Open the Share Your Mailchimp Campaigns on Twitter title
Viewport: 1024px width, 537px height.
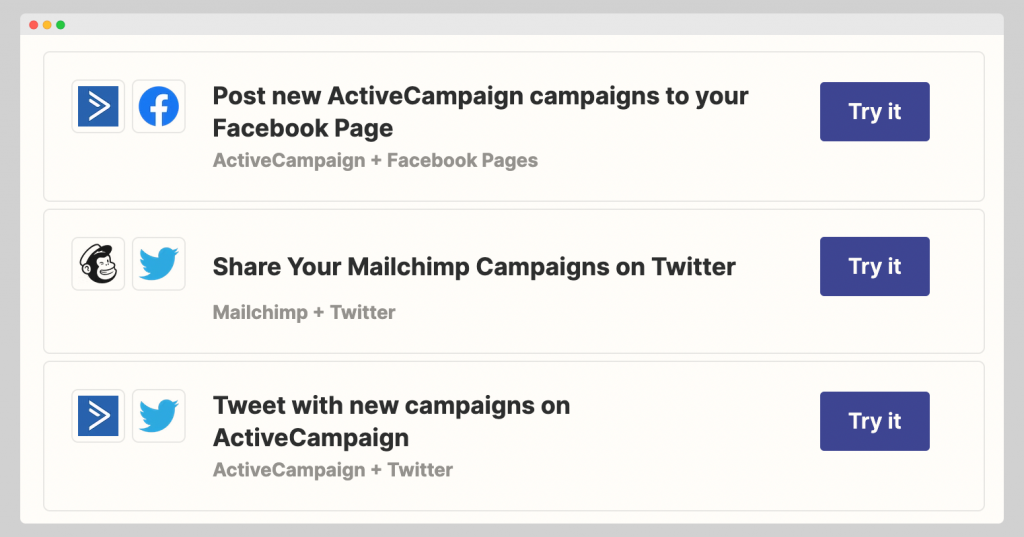coord(474,267)
